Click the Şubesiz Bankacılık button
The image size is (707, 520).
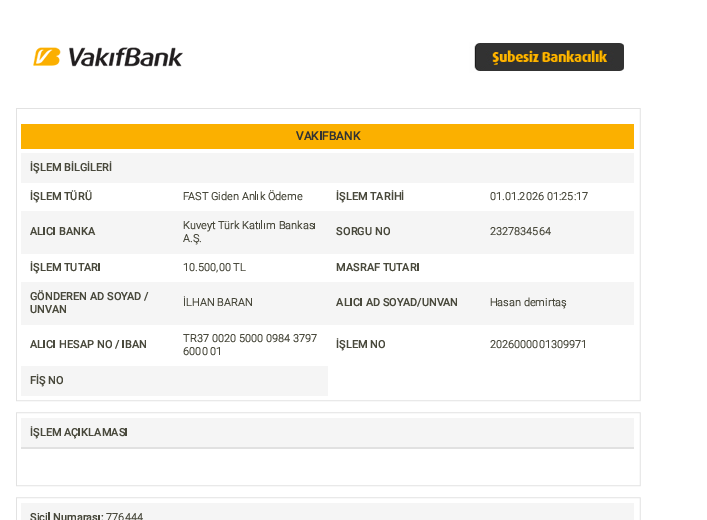(x=549, y=57)
